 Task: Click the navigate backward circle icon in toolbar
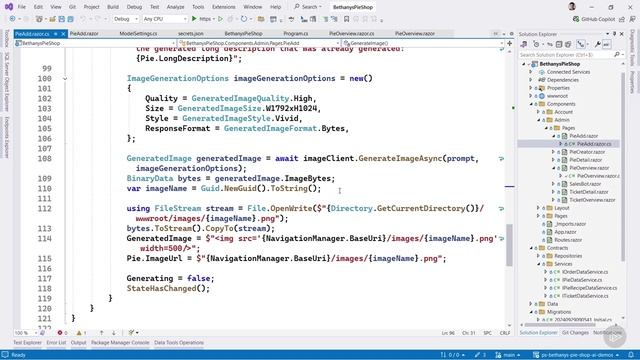[12, 19]
